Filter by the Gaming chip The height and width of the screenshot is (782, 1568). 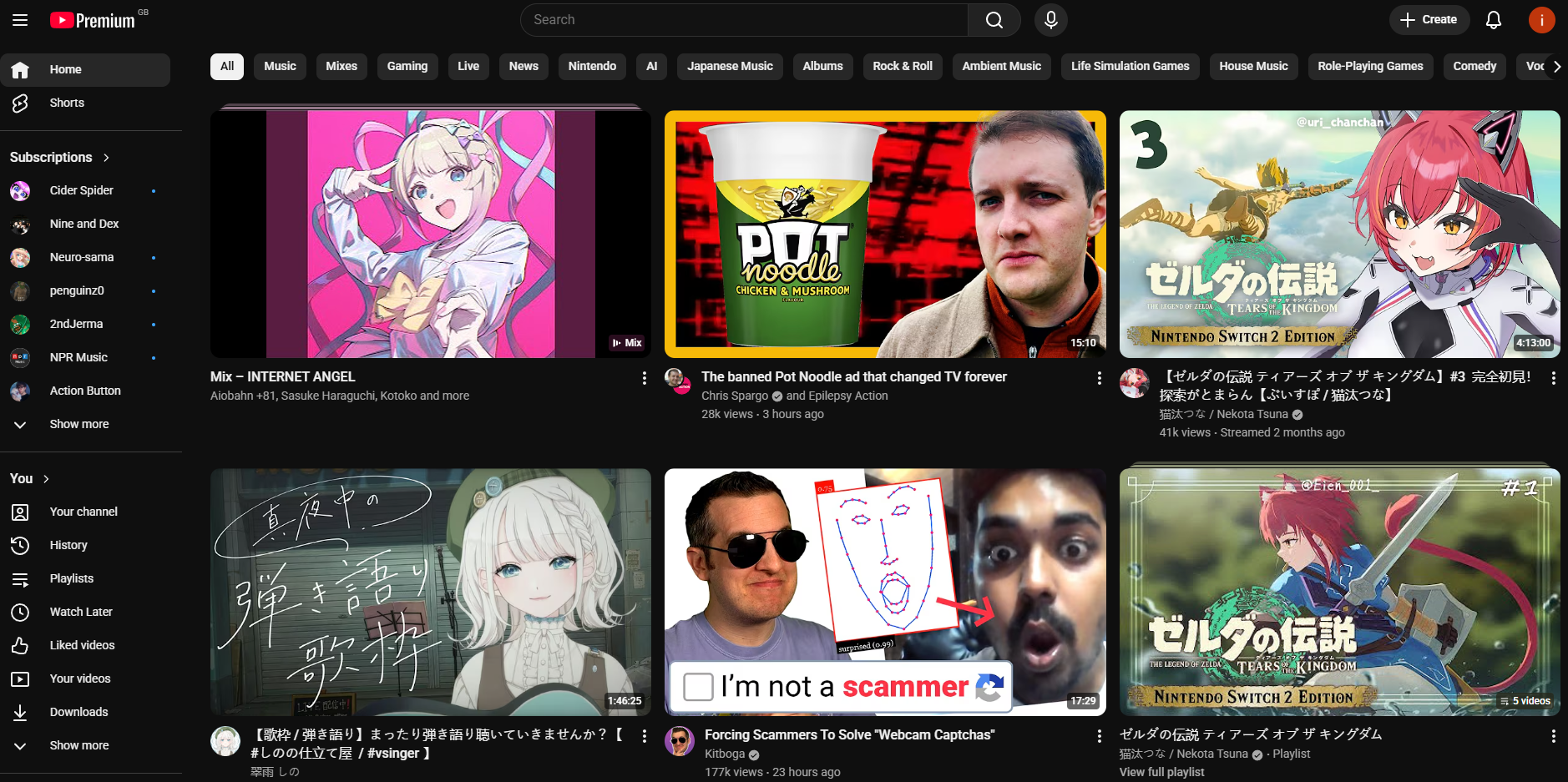(x=407, y=66)
